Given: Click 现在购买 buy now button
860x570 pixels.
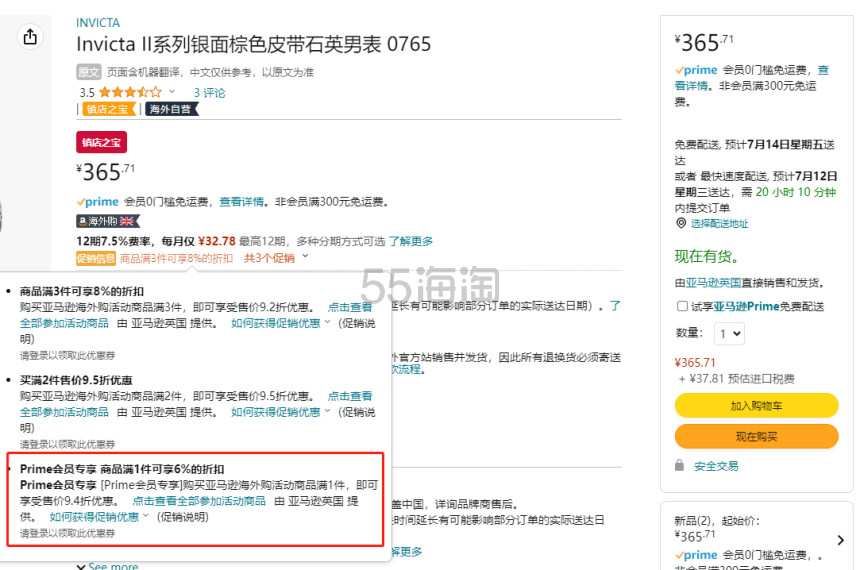Looking at the screenshot, I should (x=756, y=437).
